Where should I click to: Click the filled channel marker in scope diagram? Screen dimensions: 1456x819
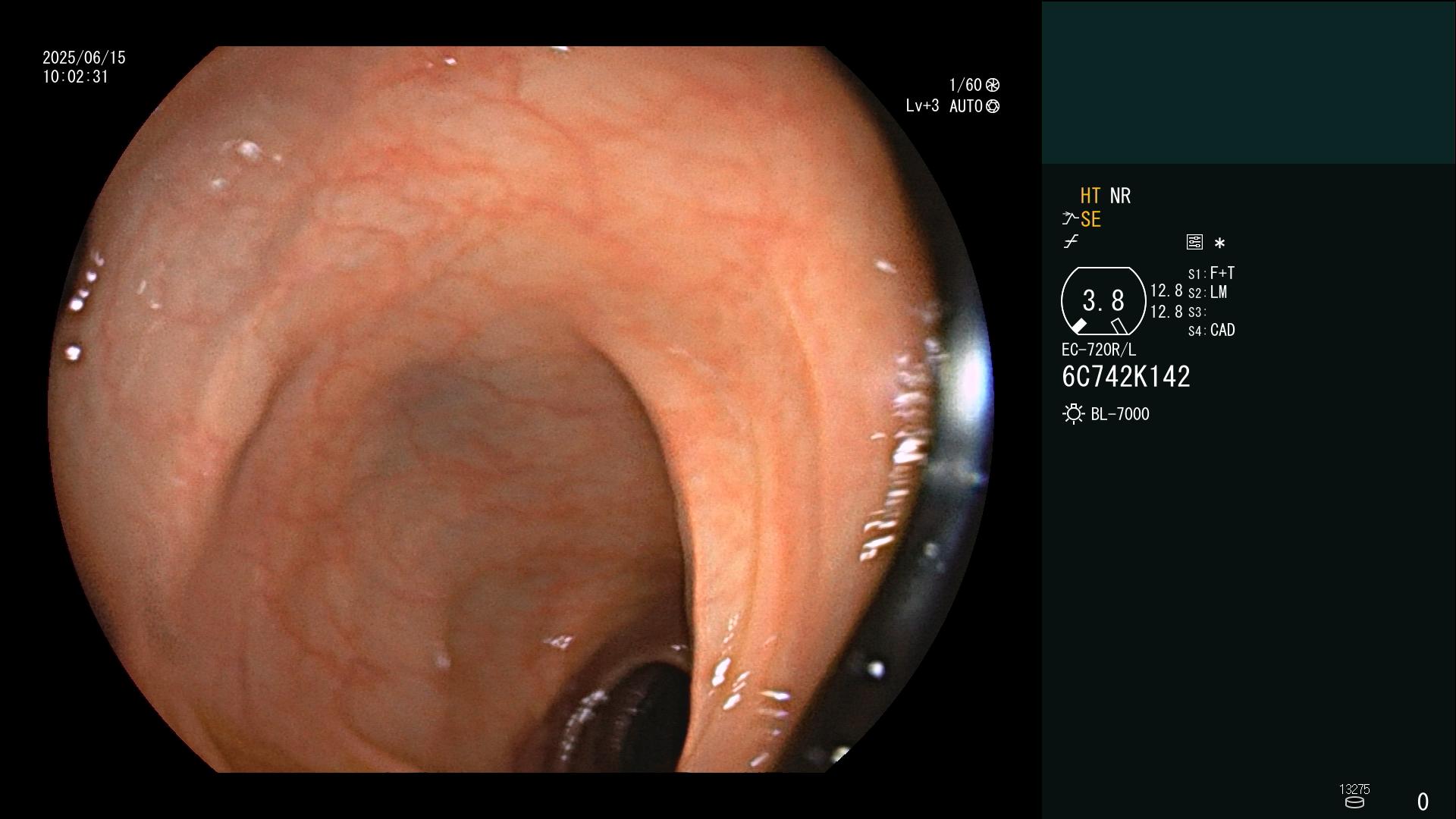(x=1078, y=326)
